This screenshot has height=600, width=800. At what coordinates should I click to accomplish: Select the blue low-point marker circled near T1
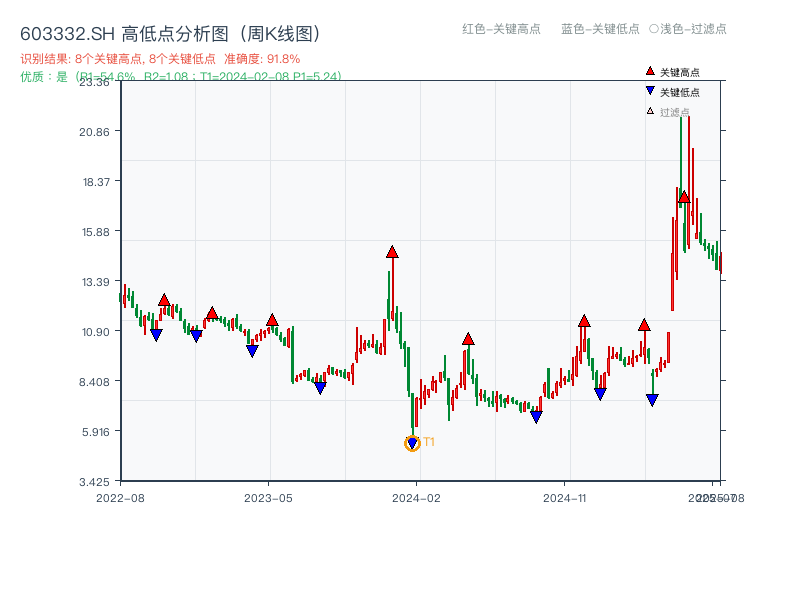point(412,441)
